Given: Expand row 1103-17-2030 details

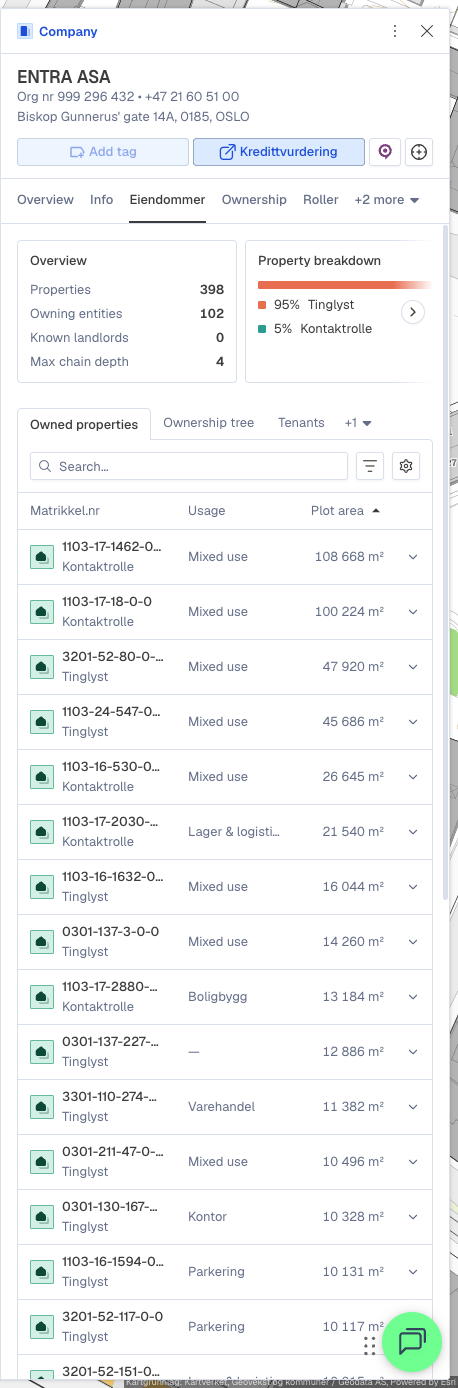Looking at the screenshot, I should [413, 832].
